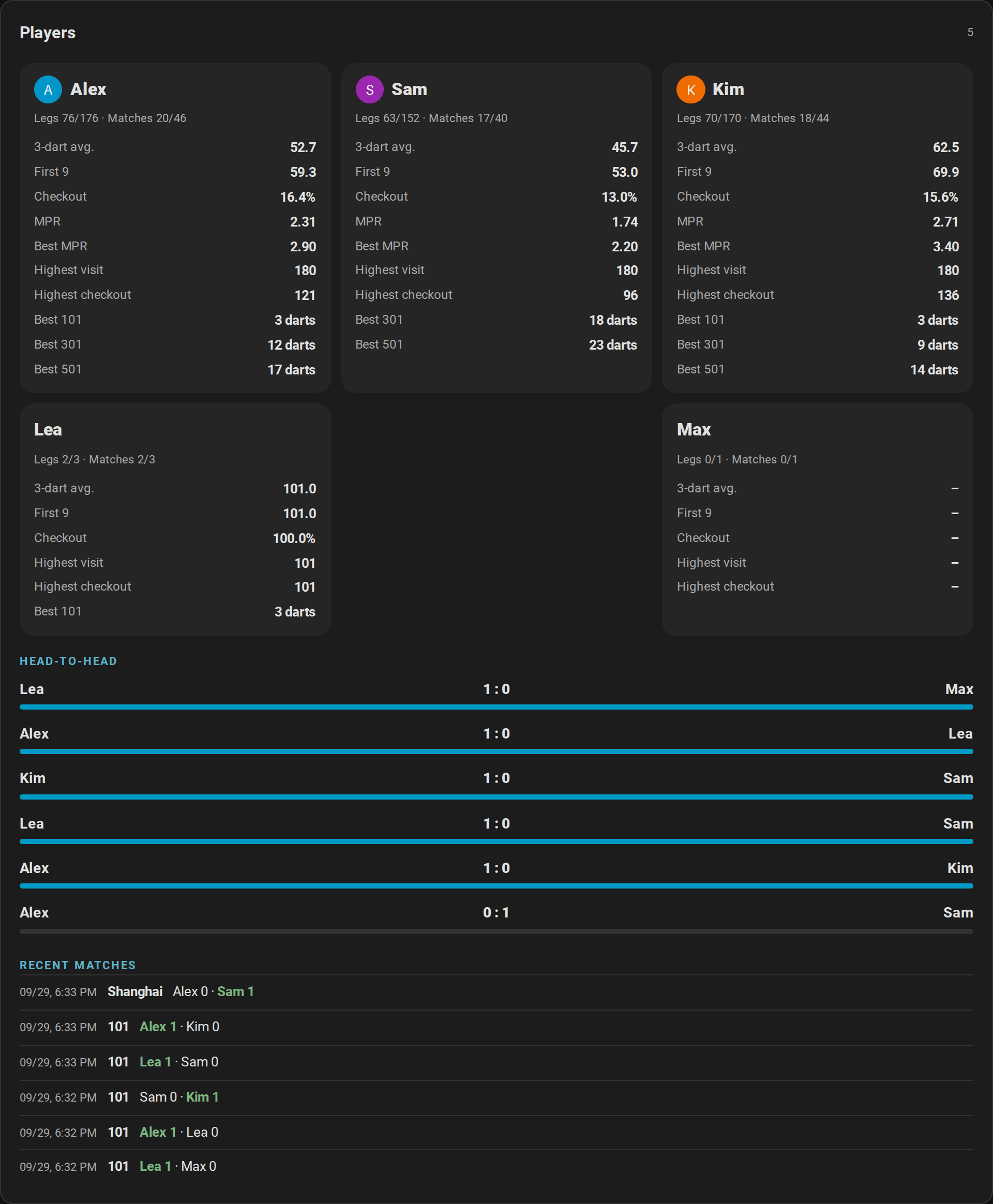Click Alex's MPR value 2.31
The image size is (993, 1204).
303,222
